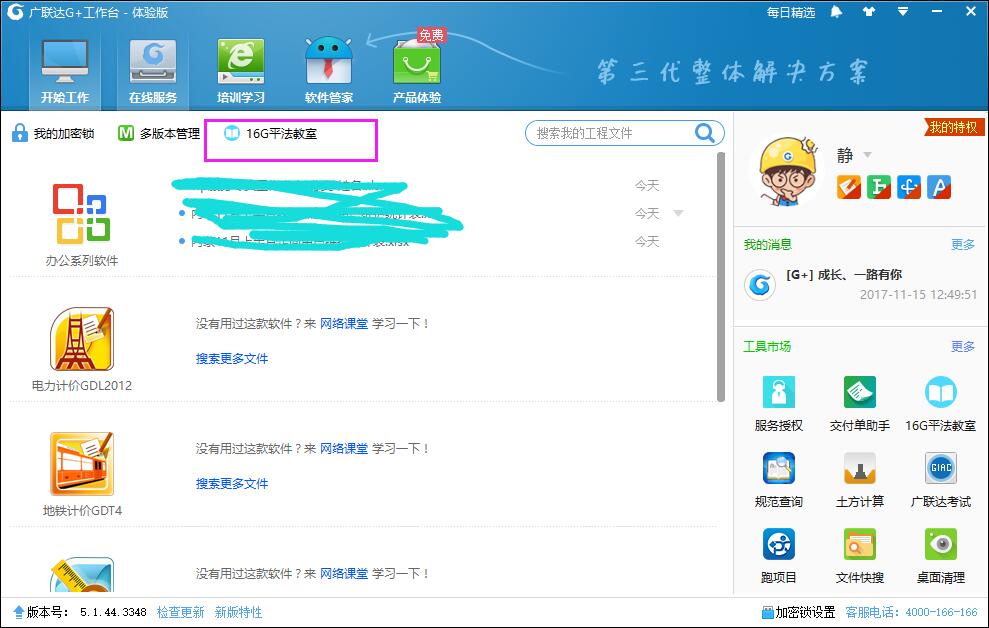Screen dimensions: 989x628
Task: Open 16G平法教室 toolbar shortcut
Action: [271, 133]
